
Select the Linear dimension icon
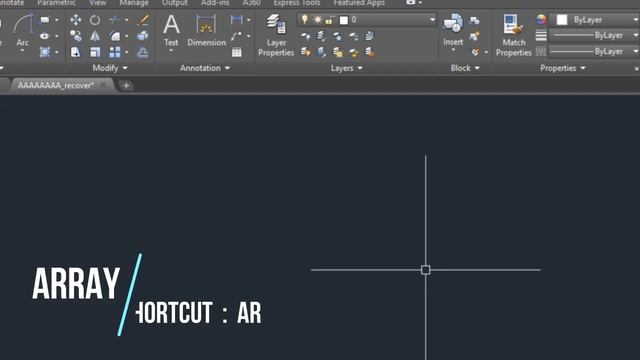click(x=236, y=20)
